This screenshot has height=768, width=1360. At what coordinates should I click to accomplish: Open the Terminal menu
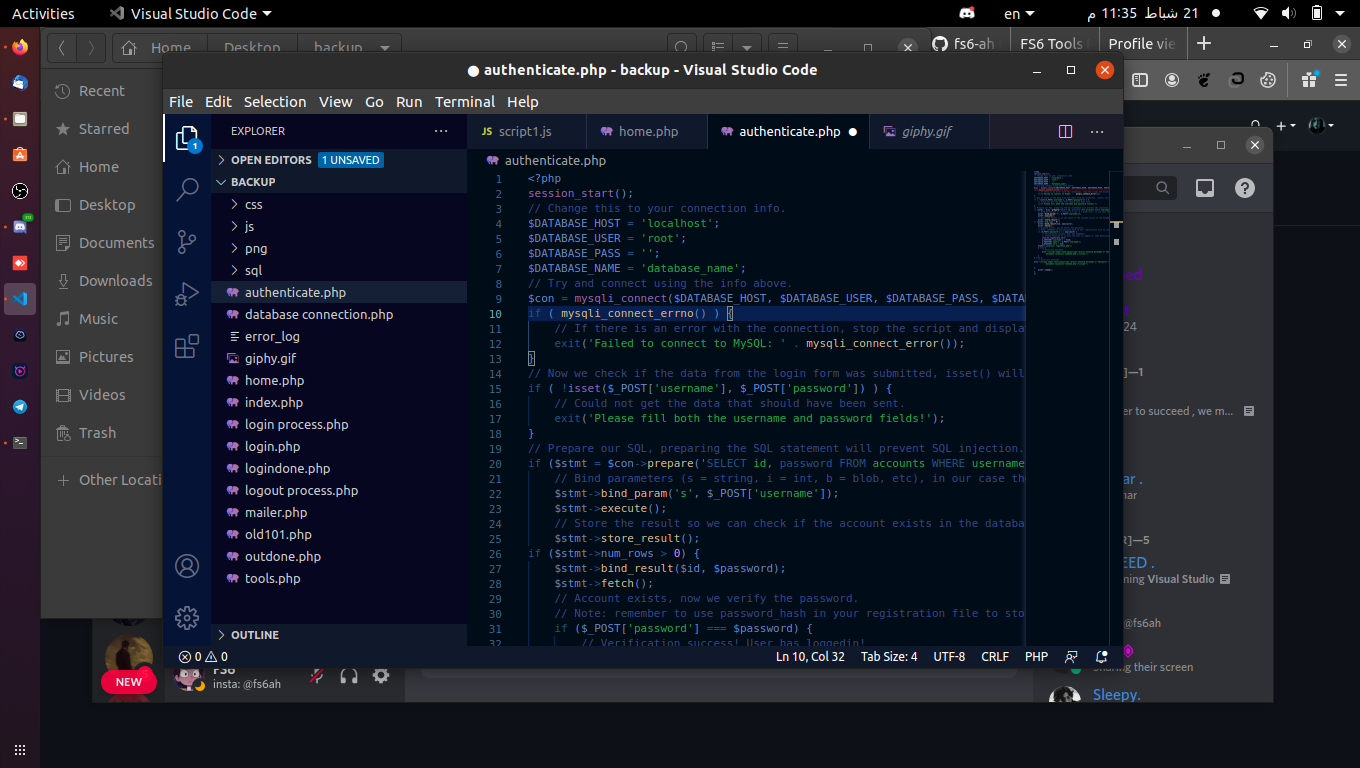tap(465, 102)
